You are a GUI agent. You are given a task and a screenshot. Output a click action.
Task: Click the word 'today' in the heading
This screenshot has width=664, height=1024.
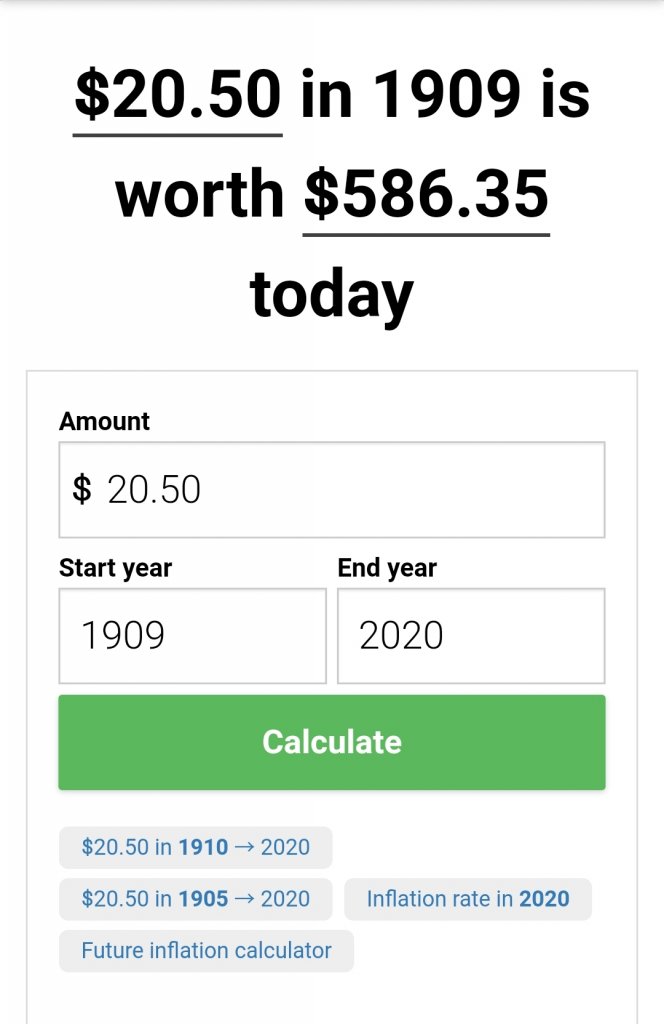[x=331, y=294]
